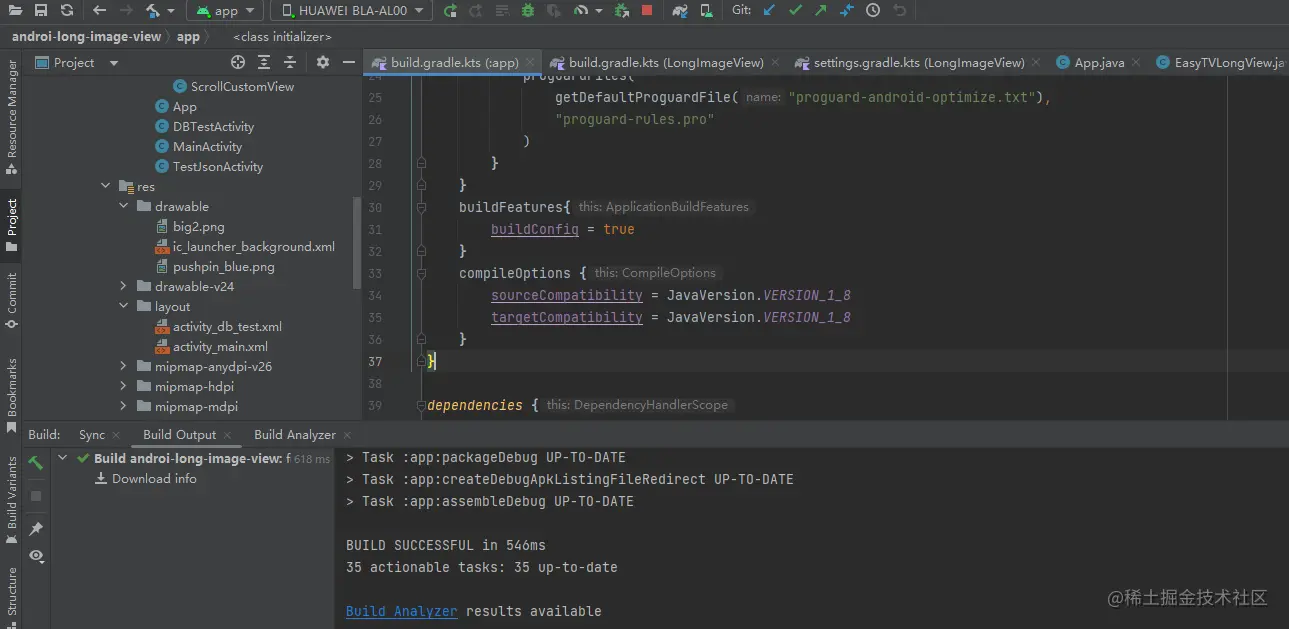1289x629 pixels.
Task: Hide the Project panel with minus icon
Action: [x=349, y=62]
